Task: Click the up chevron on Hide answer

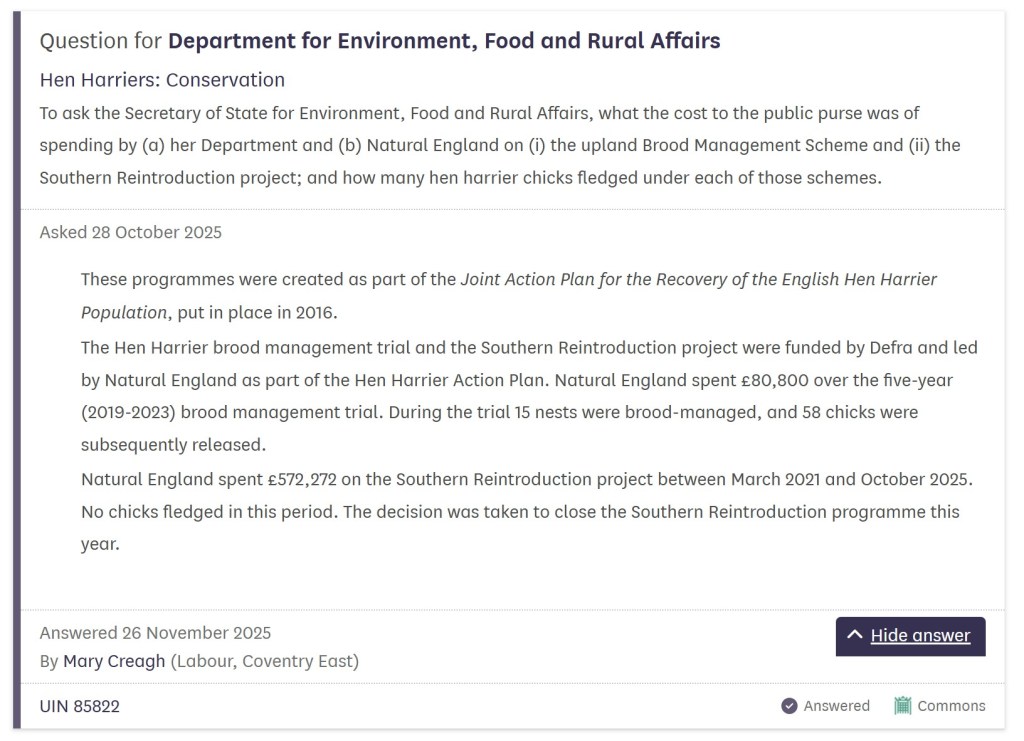Action: 854,635
